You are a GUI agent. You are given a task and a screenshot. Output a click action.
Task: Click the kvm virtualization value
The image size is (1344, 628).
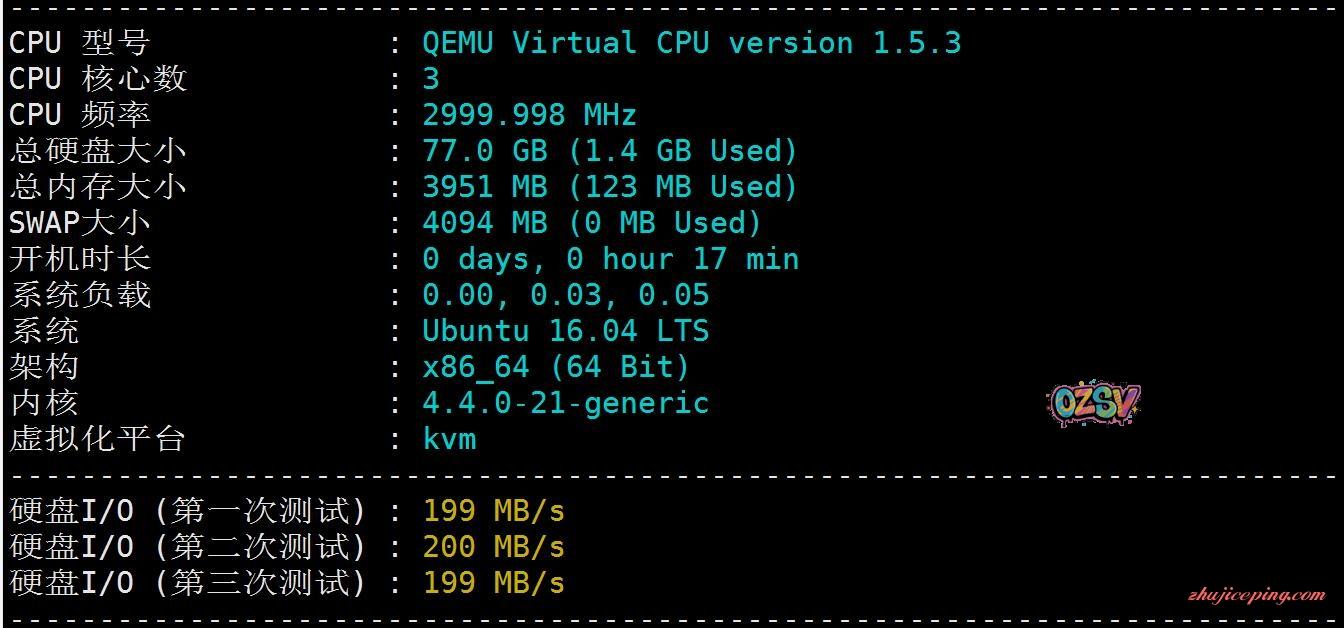[449, 439]
